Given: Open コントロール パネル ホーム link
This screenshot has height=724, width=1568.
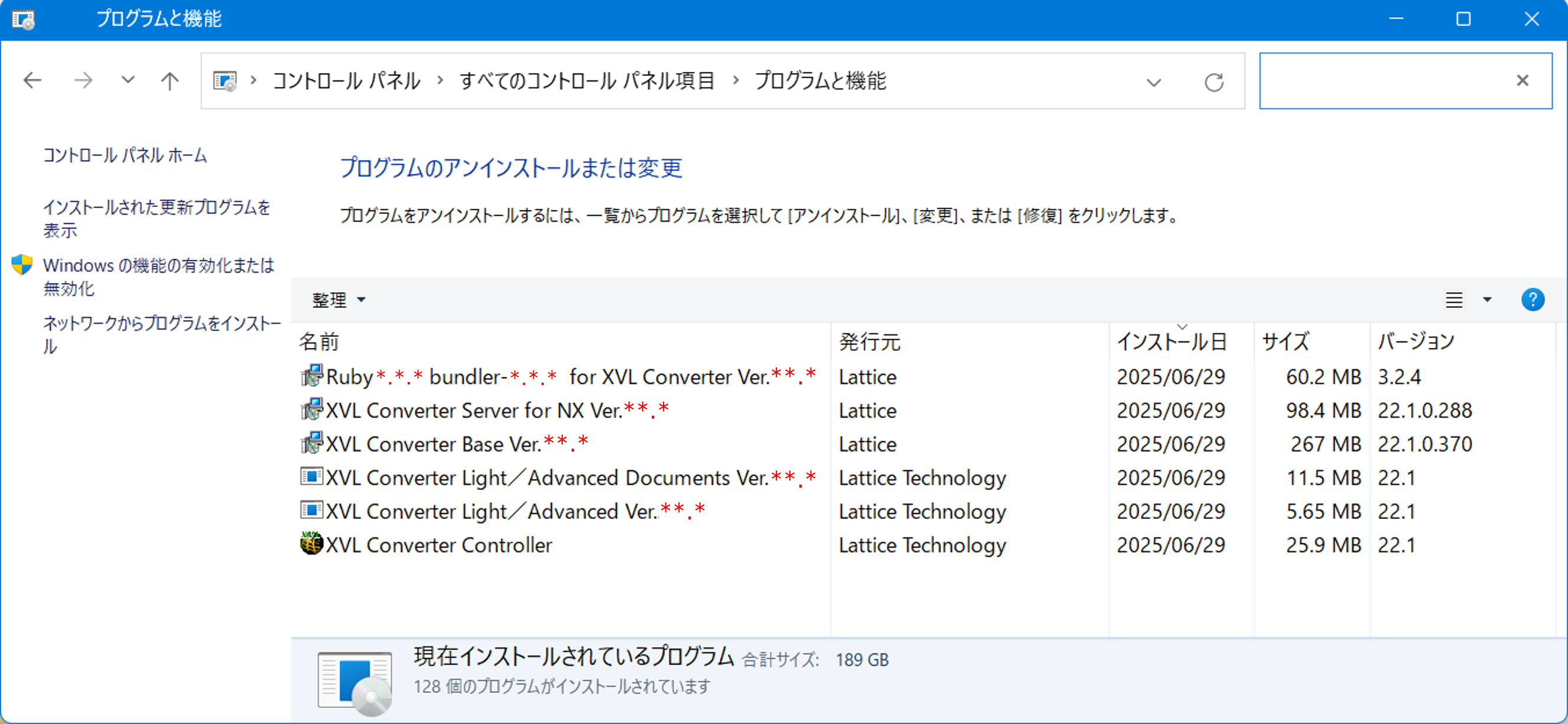Looking at the screenshot, I should [125, 155].
